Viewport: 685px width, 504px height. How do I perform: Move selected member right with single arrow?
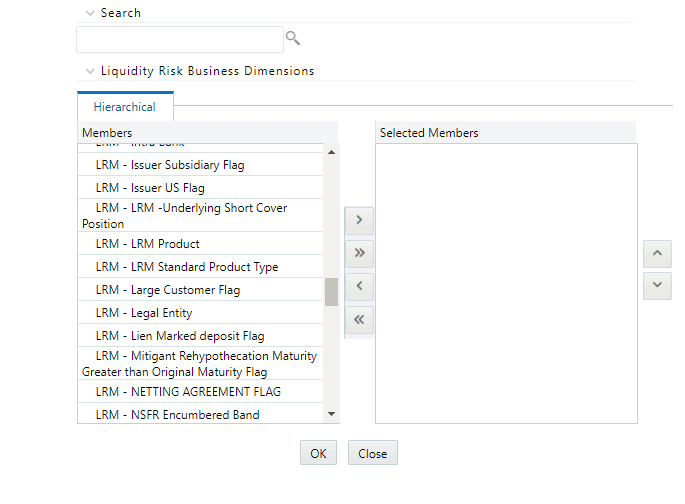(359, 220)
